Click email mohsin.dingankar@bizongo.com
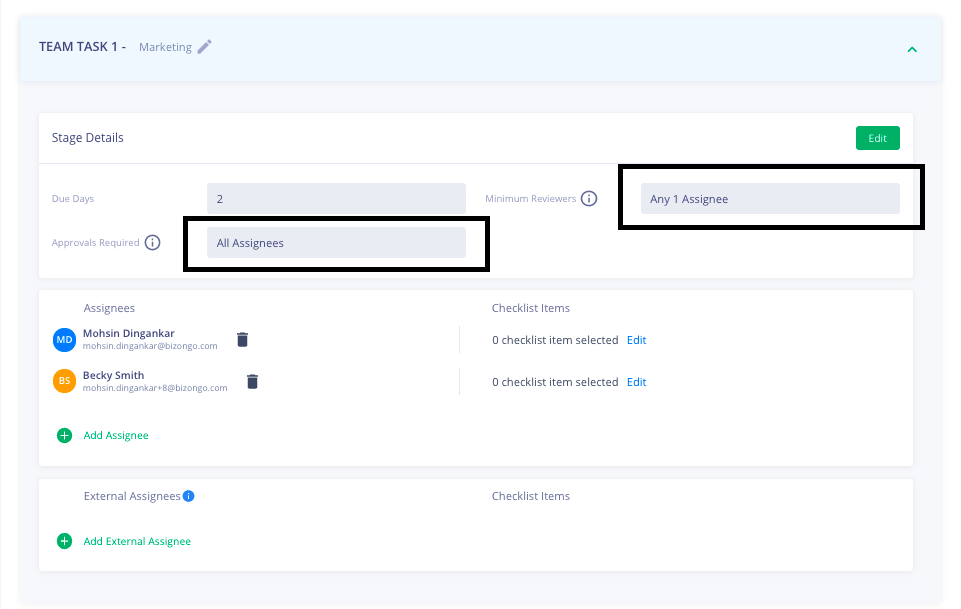 coord(150,346)
